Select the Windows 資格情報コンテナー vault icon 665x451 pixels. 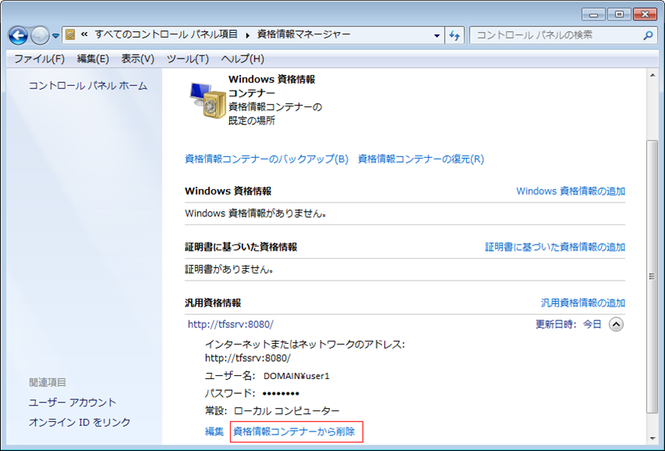(207, 100)
